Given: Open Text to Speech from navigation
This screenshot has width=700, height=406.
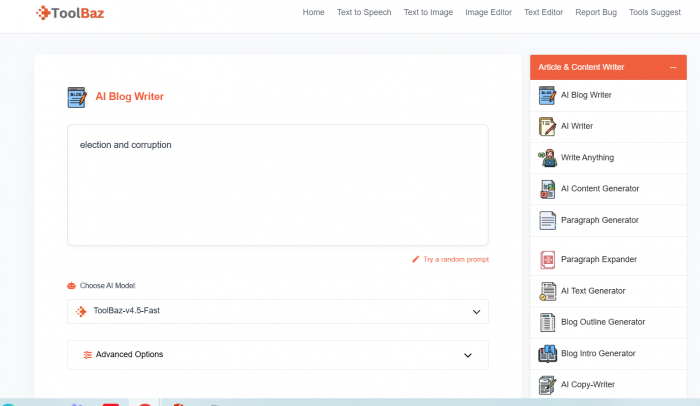Looking at the screenshot, I should pyautogui.click(x=364, y=12).
